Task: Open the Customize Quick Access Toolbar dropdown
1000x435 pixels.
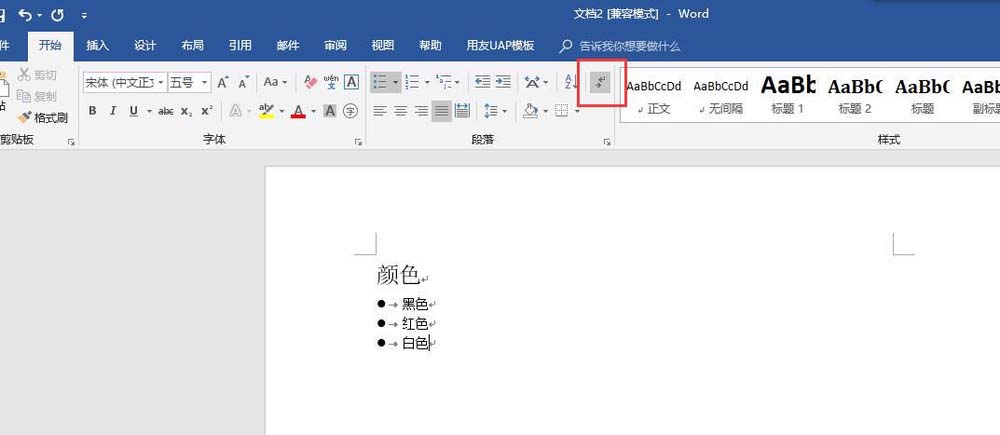Action: pos(85,15)
